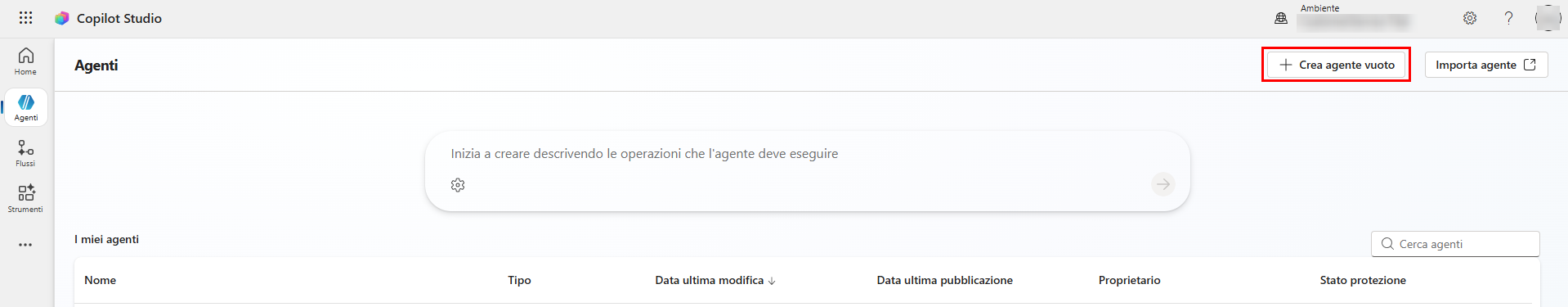This screenshot has height=307, width=1568.
Task: Click the Stato protezione column header
Action: pyautogui.click(x=1363, y=280)
